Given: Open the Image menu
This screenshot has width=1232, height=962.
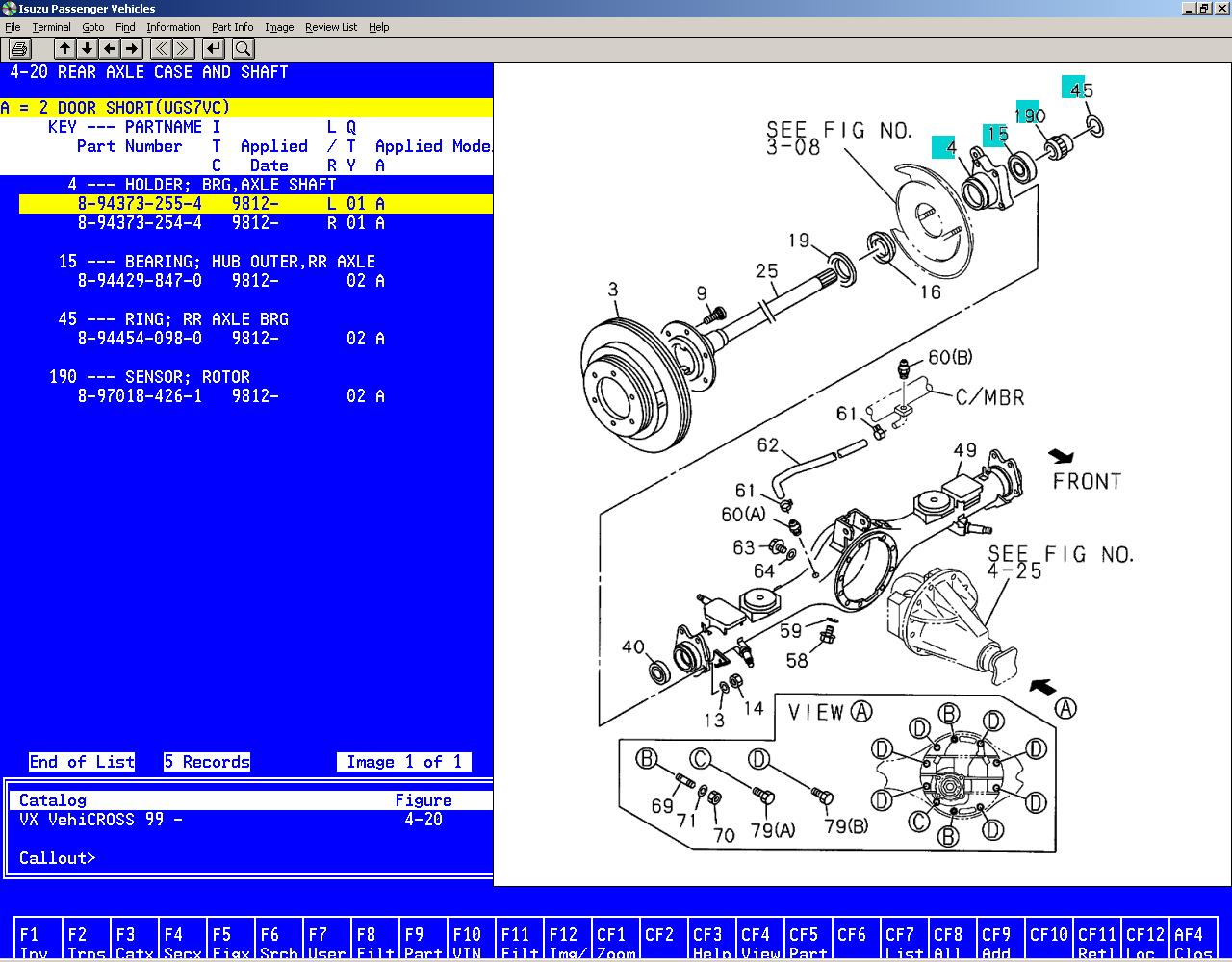Looking at the screenshot, I should (279, 27).
